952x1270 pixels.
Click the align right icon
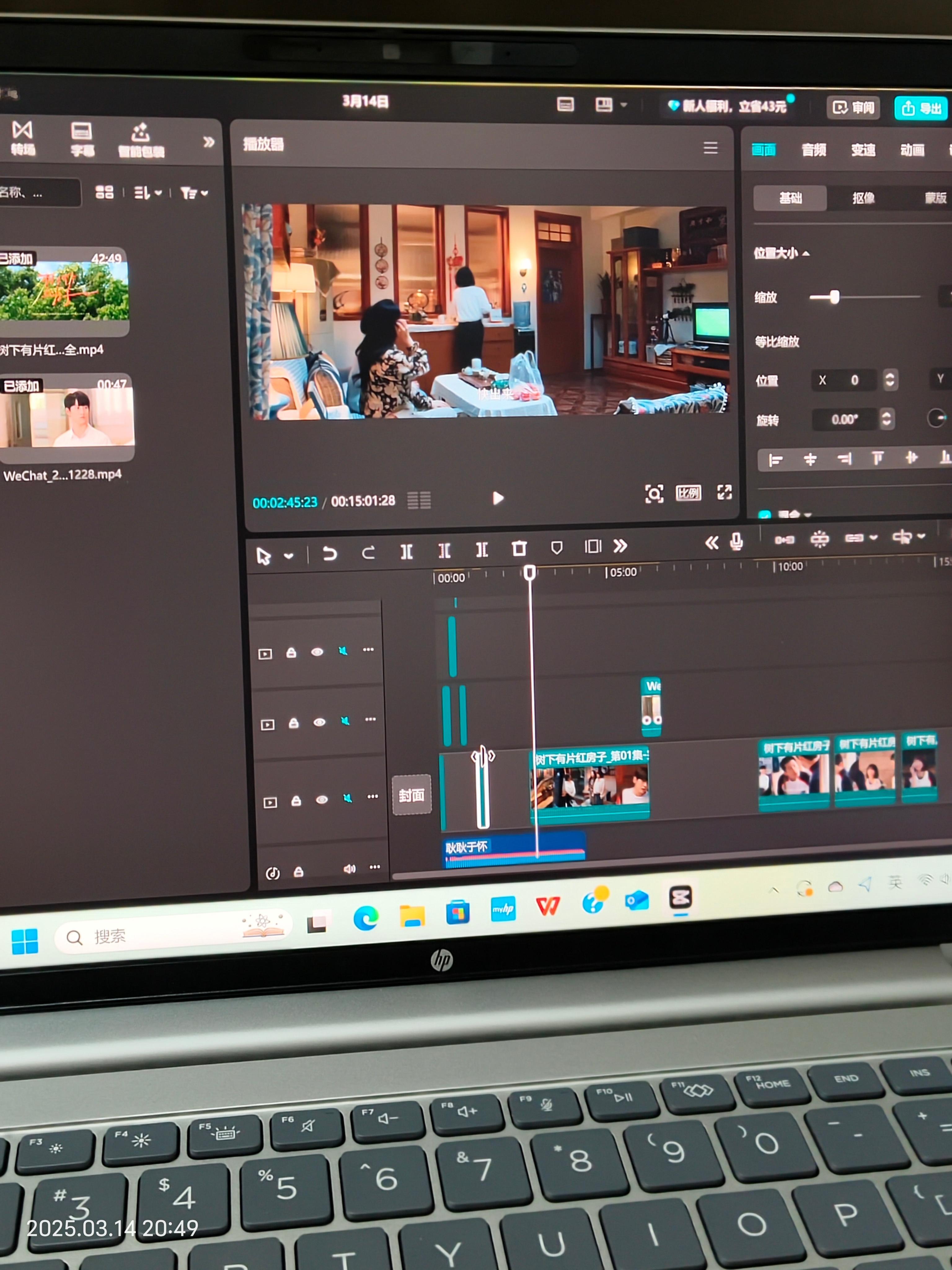pyautogui.click(x=844, y=458)
